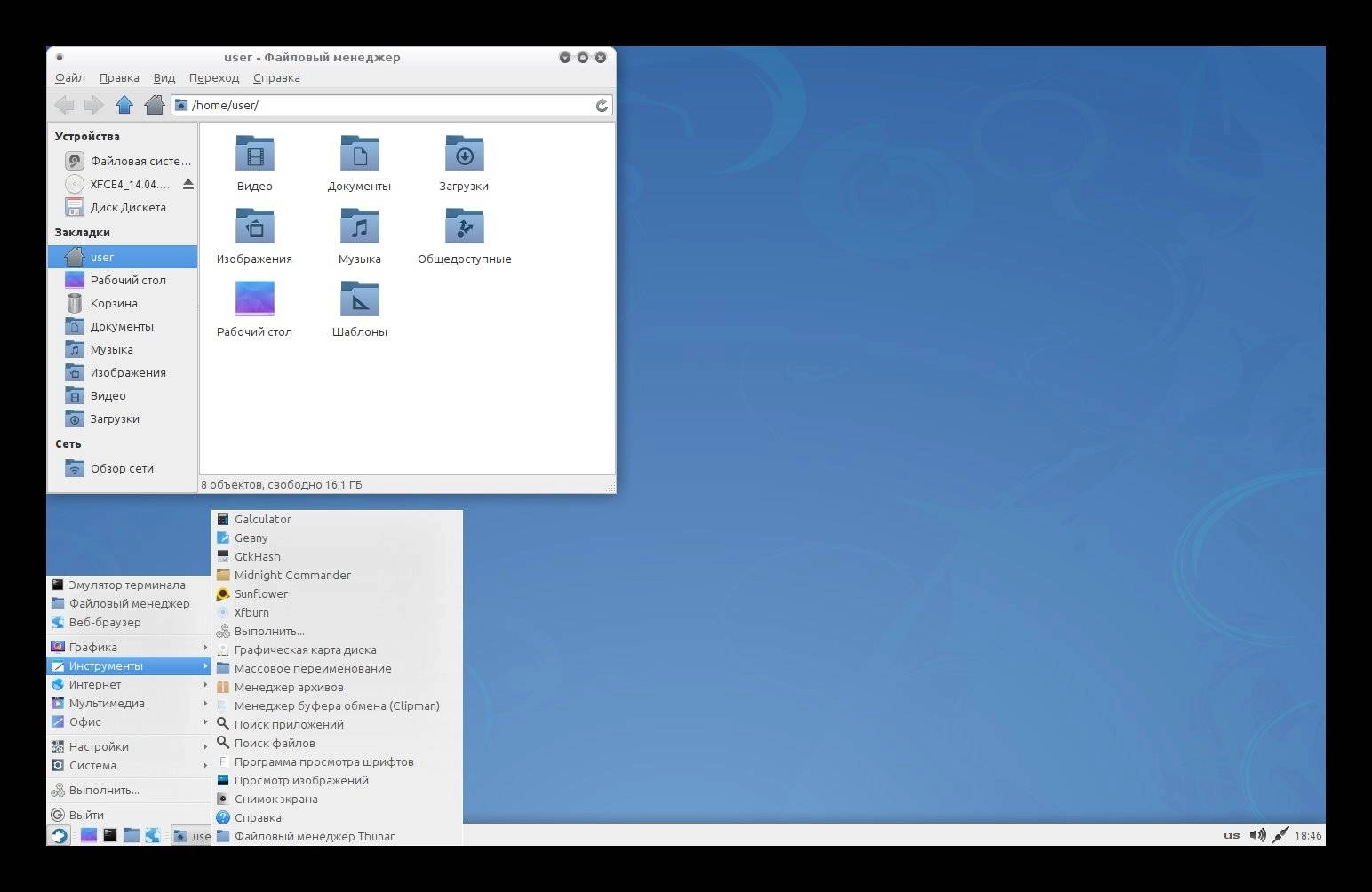Go back with the left arrow toolbar icon

click(65, 105)
